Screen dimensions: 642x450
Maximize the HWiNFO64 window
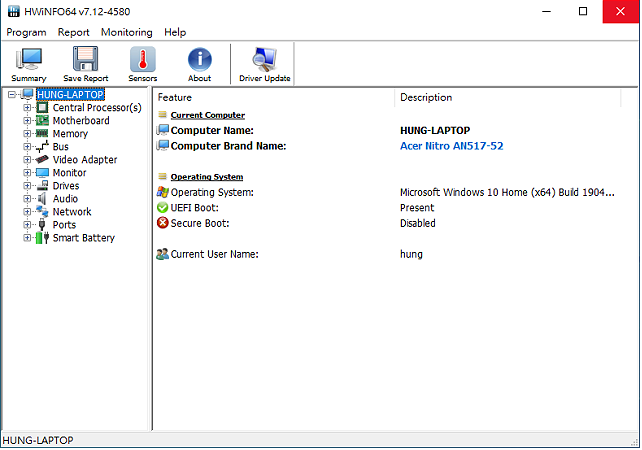(583, 11)
